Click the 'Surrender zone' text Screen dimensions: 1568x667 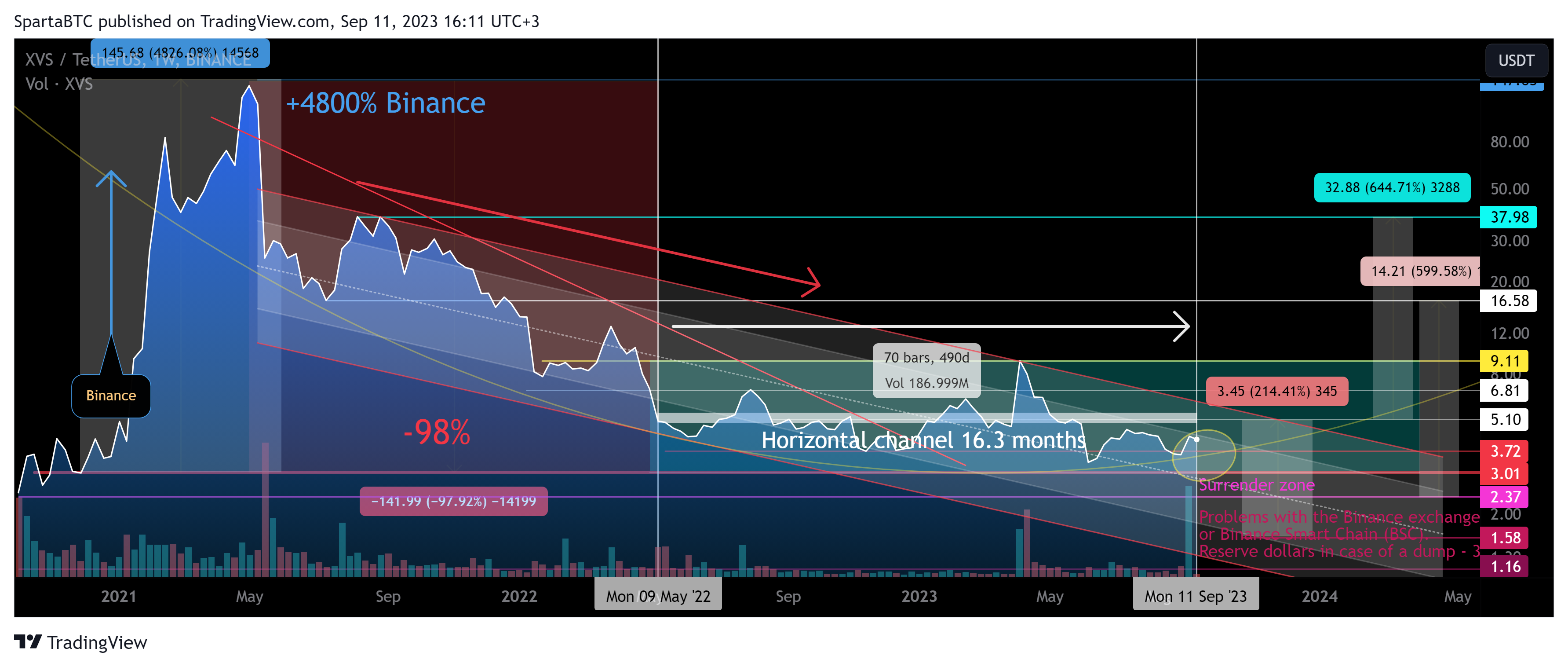(1256, 485)
